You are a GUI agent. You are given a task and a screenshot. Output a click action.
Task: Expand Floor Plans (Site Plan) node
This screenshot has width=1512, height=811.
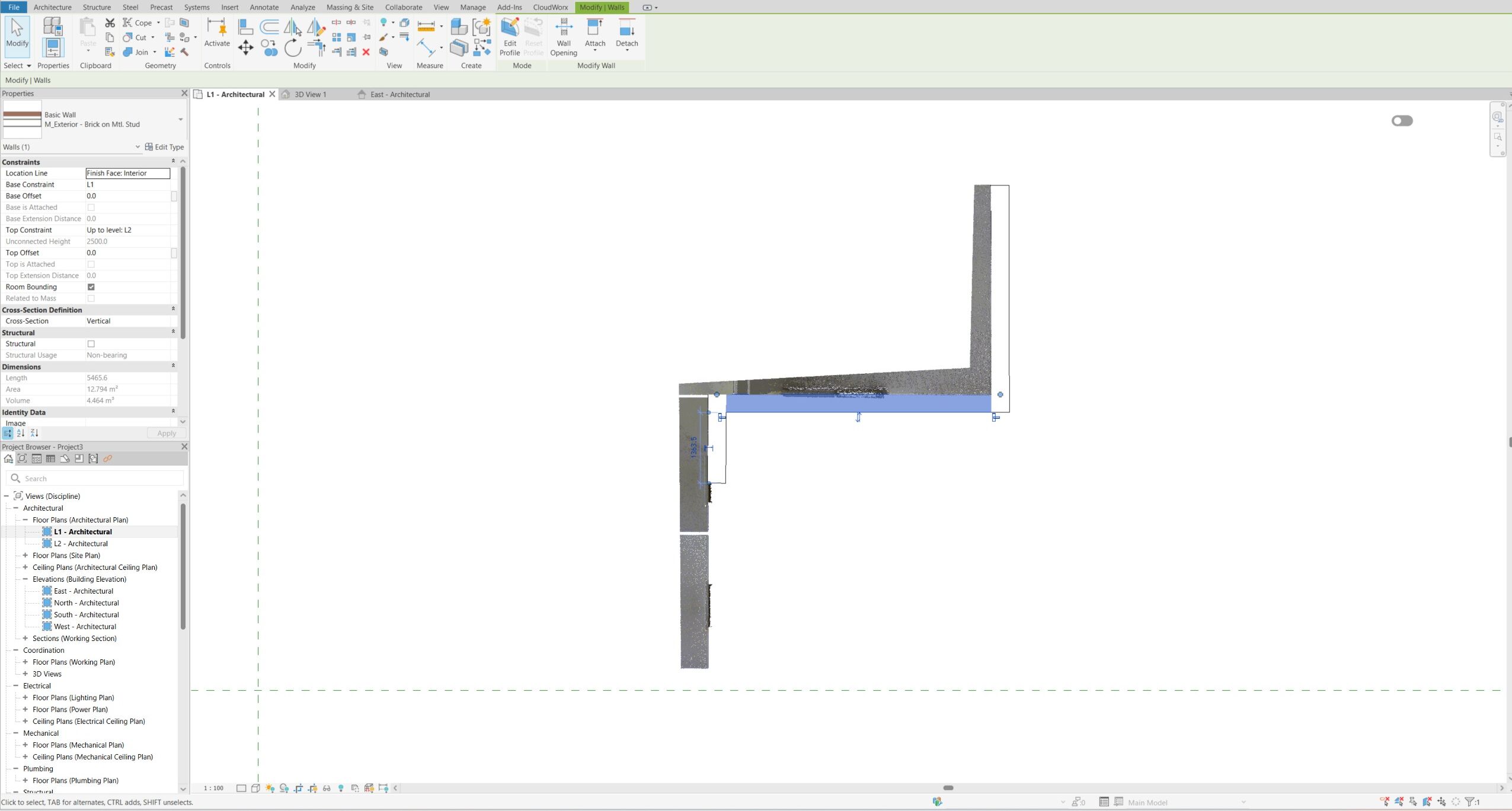click(25, 555)
